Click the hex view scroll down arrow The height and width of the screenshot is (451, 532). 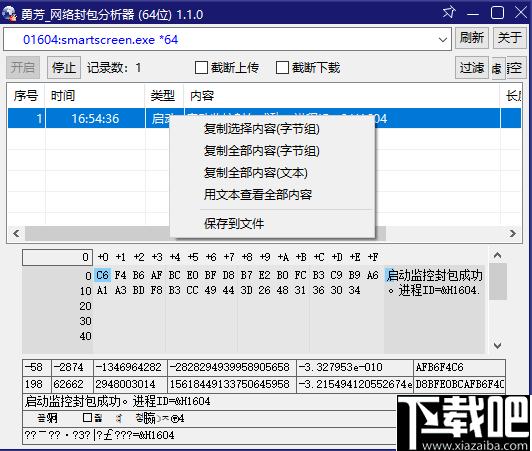(x=497, y=345)
